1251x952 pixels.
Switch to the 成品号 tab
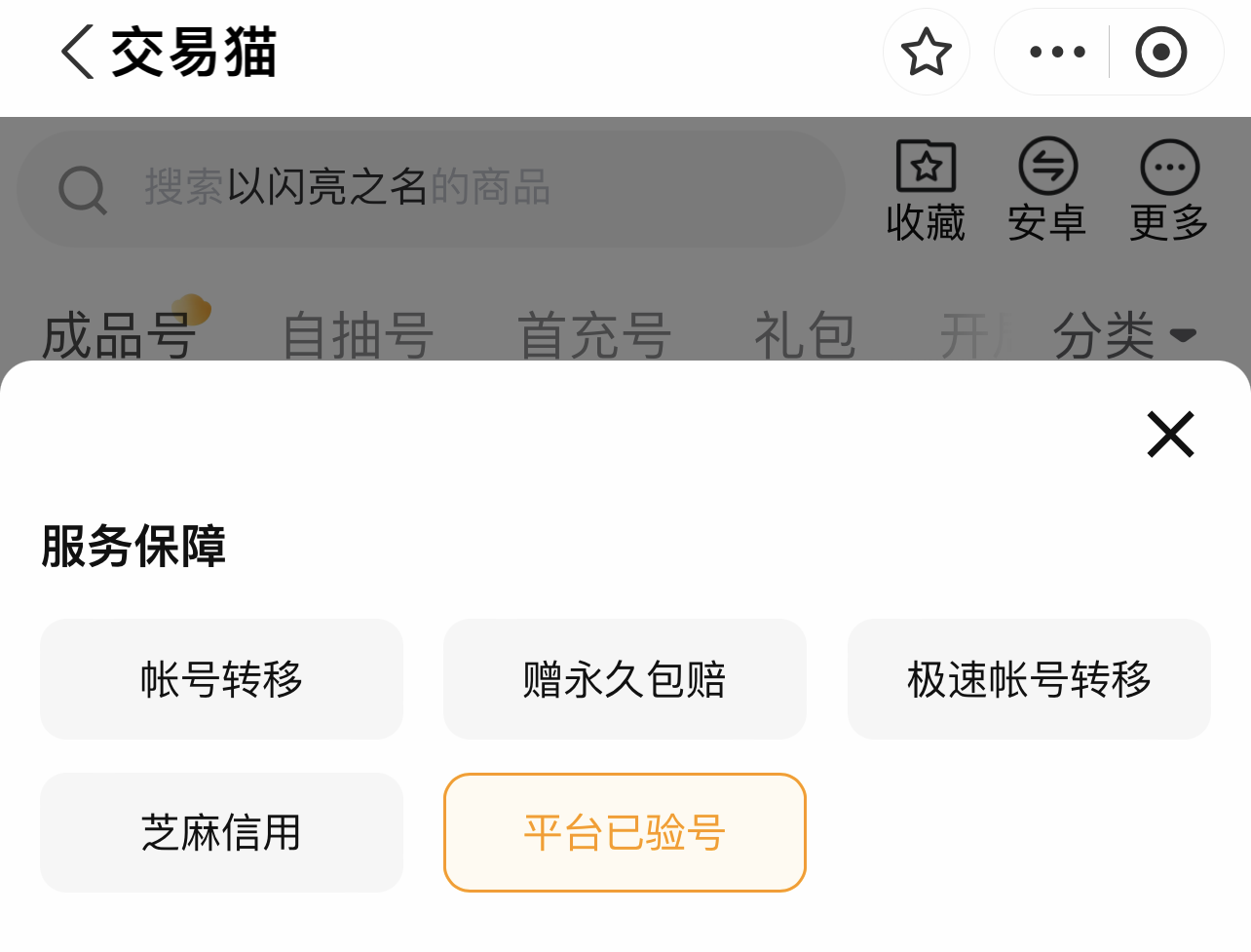click(119, 335)
